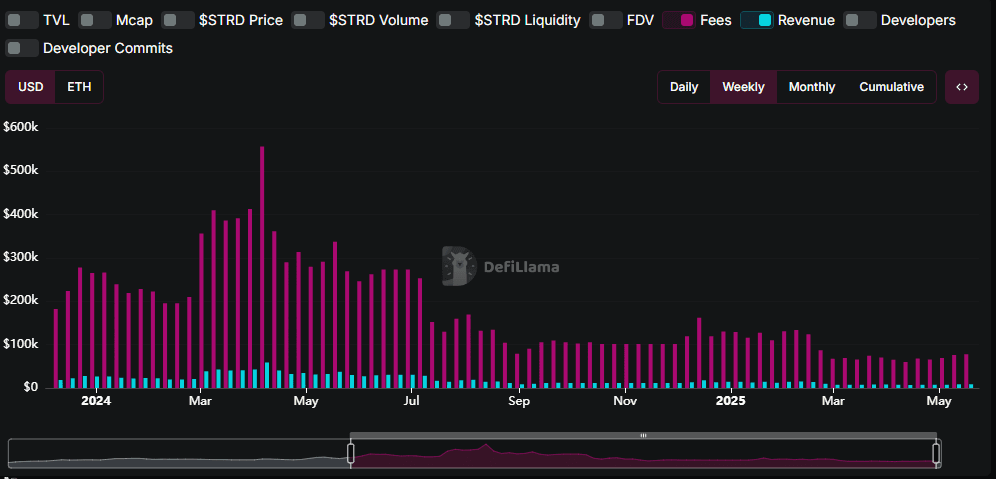The height and width of the screenshot is (479, 996).
Task: Click right handle of range slider
Action: (x=936, y=453)
